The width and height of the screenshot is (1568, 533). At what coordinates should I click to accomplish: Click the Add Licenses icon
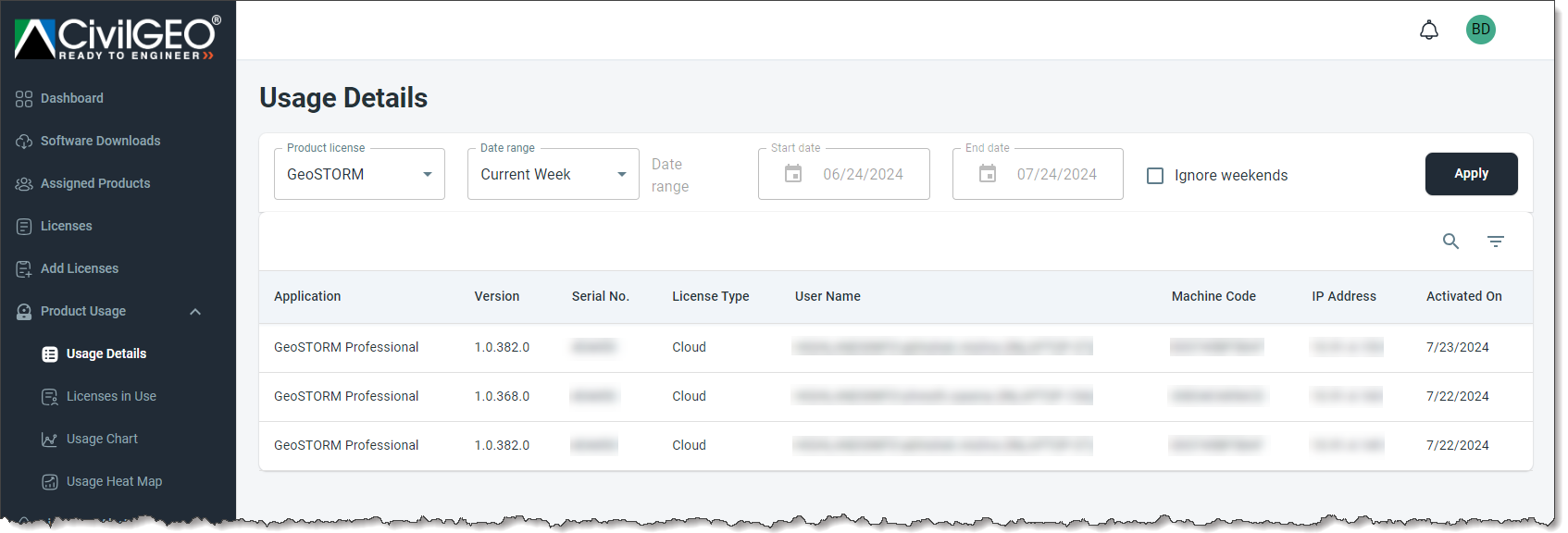(x=24, y=269)
